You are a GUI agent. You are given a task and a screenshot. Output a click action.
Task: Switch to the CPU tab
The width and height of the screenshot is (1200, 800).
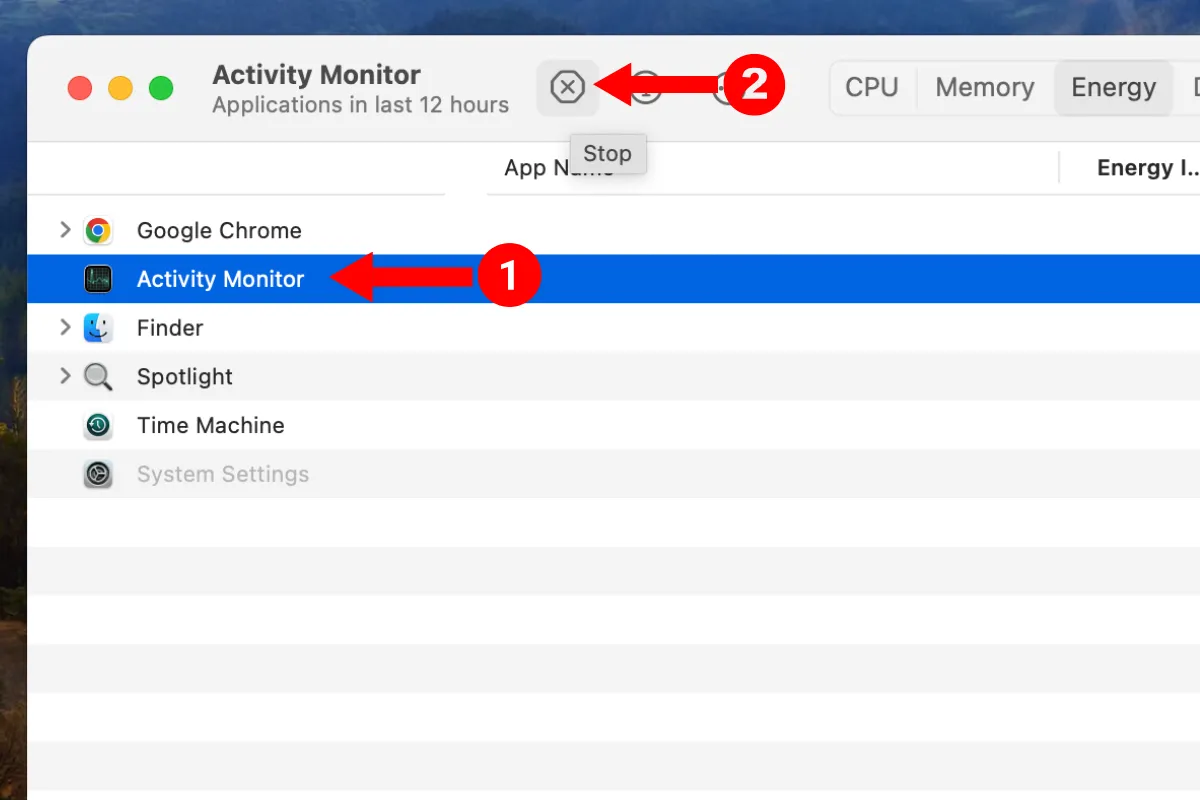click(x=871, y=87)
